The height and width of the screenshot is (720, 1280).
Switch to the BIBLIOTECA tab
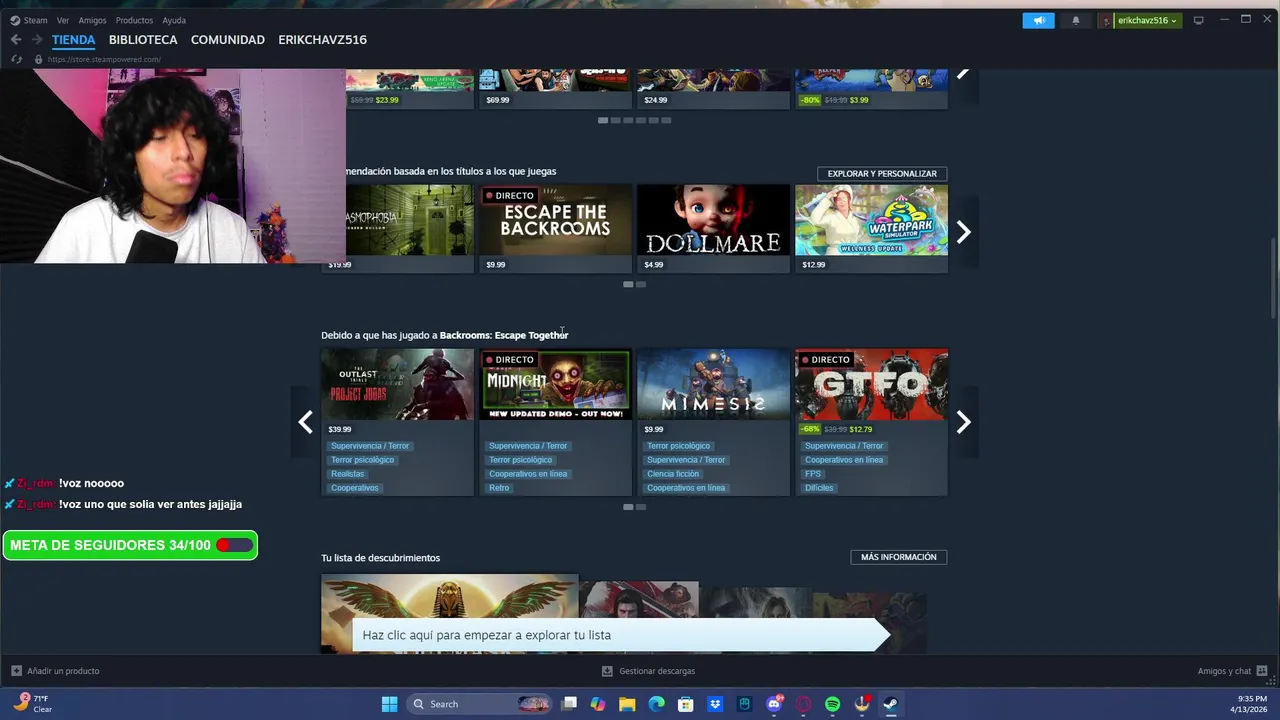click(x=143, y=40)
